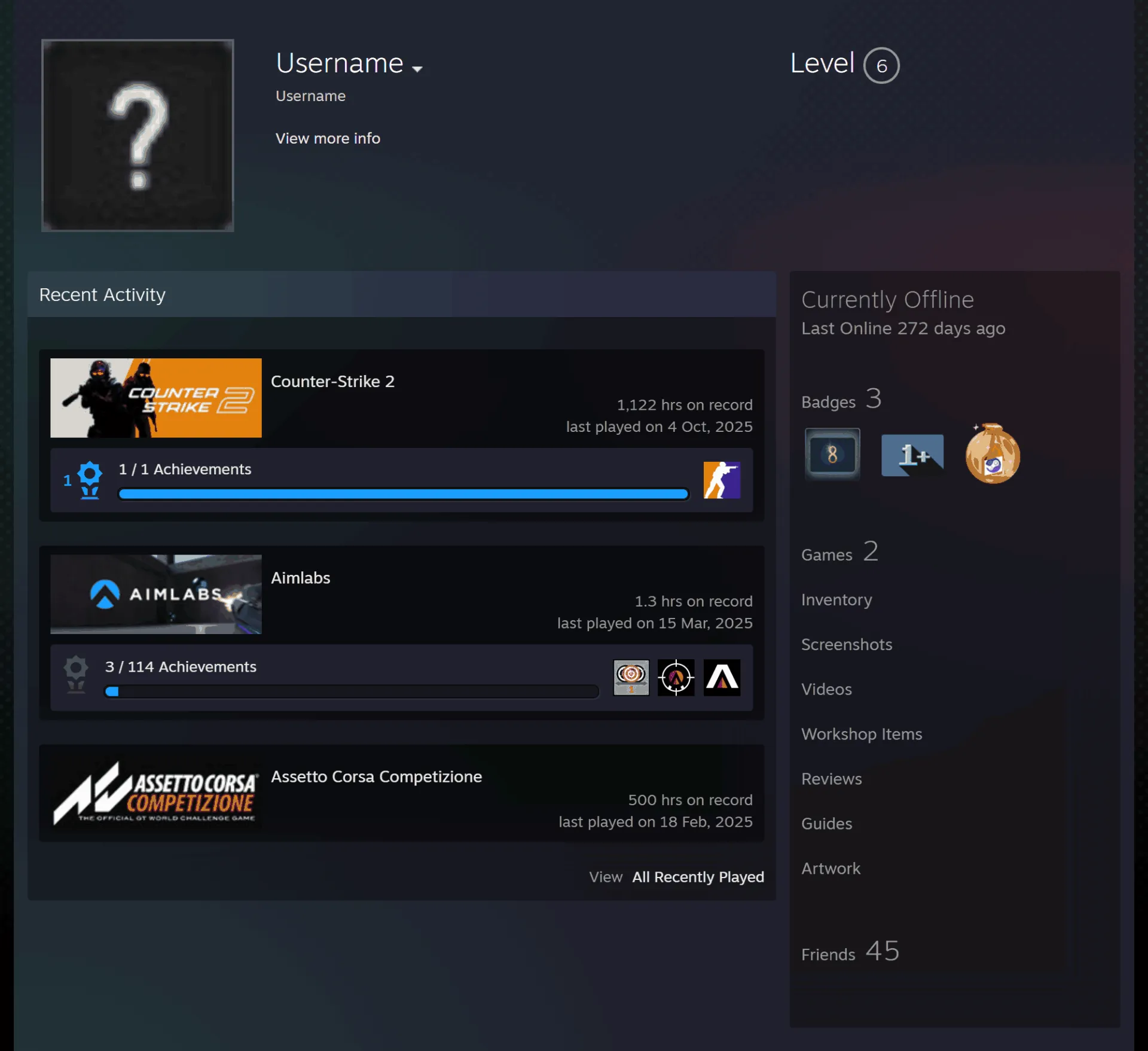Open the Screenshots section
This screenshot has width=1148, height=1051.
(847, 644)
